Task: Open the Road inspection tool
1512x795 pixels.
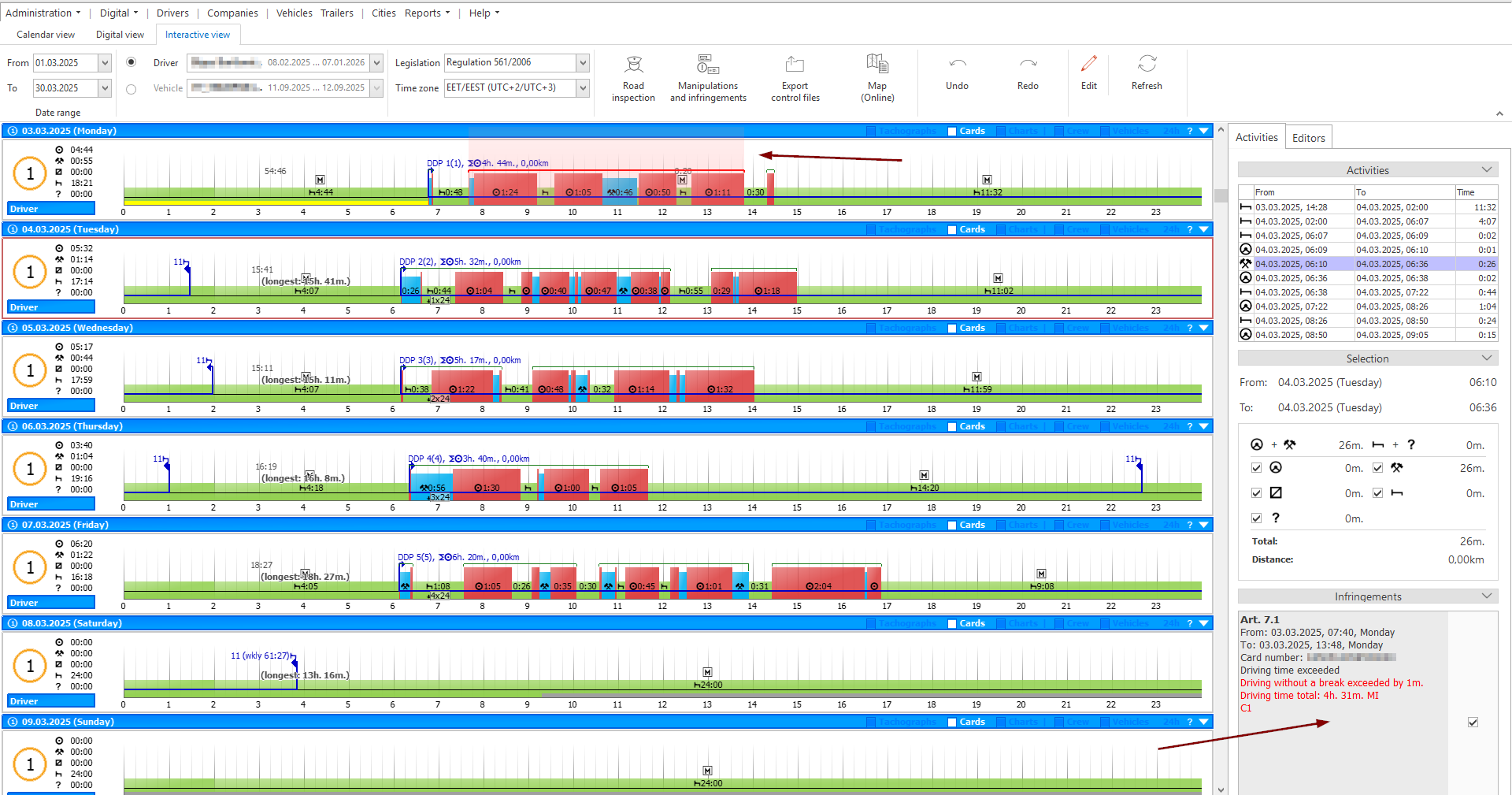Action: [x=633, y=79]
